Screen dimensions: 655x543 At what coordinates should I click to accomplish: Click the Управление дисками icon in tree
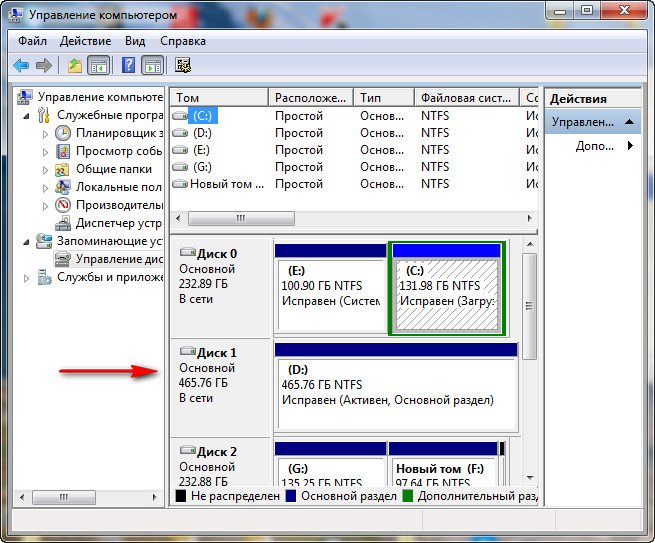coord(63,259)
